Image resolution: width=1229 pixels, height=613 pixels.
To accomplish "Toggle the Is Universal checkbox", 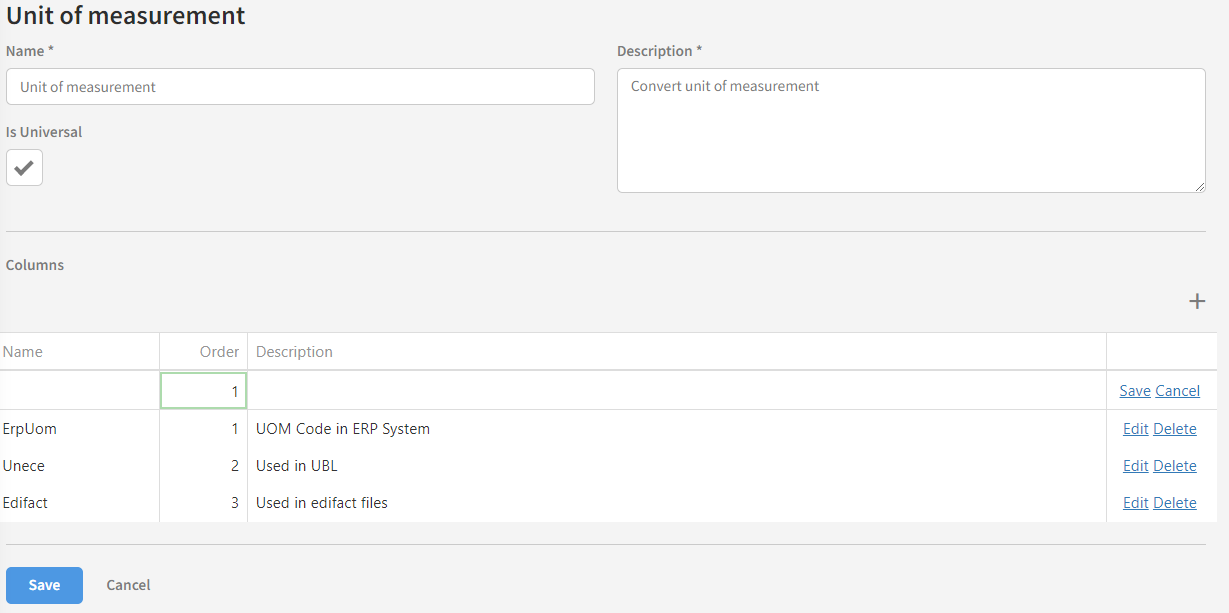I will click(x=24, y=167).
